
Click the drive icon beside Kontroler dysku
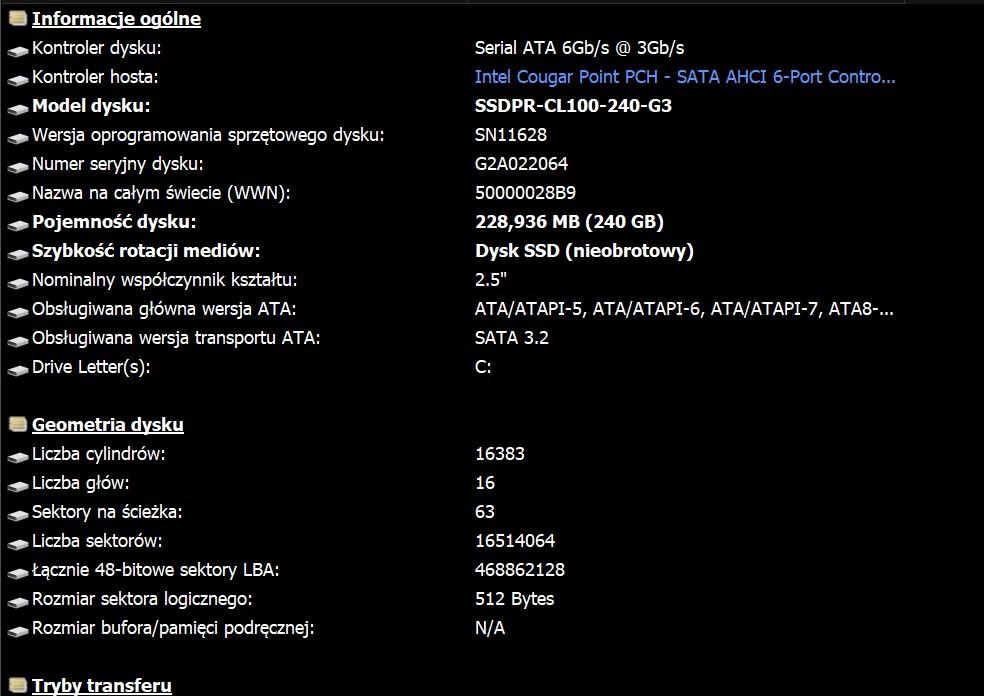[17, 49]
